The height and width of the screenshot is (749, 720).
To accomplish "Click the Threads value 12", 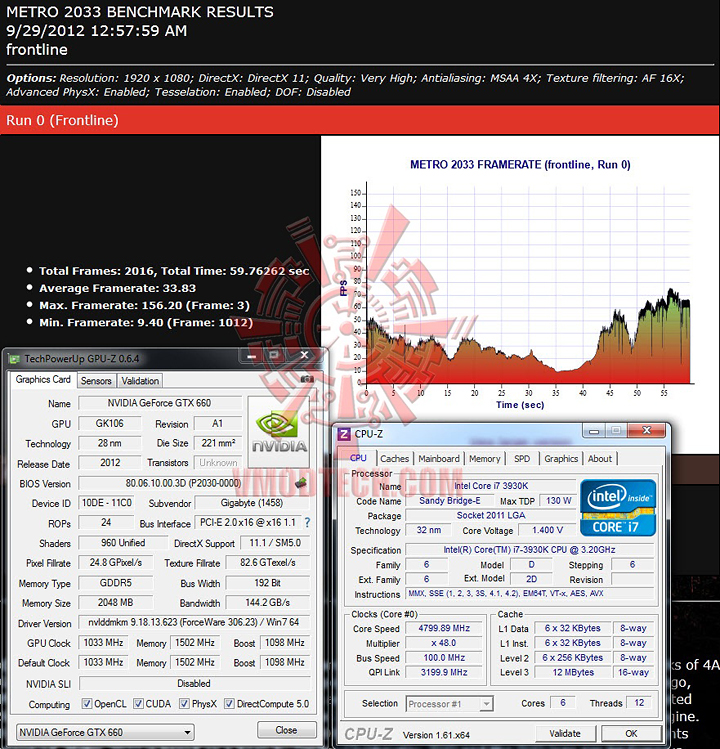I will pos(639,703).
